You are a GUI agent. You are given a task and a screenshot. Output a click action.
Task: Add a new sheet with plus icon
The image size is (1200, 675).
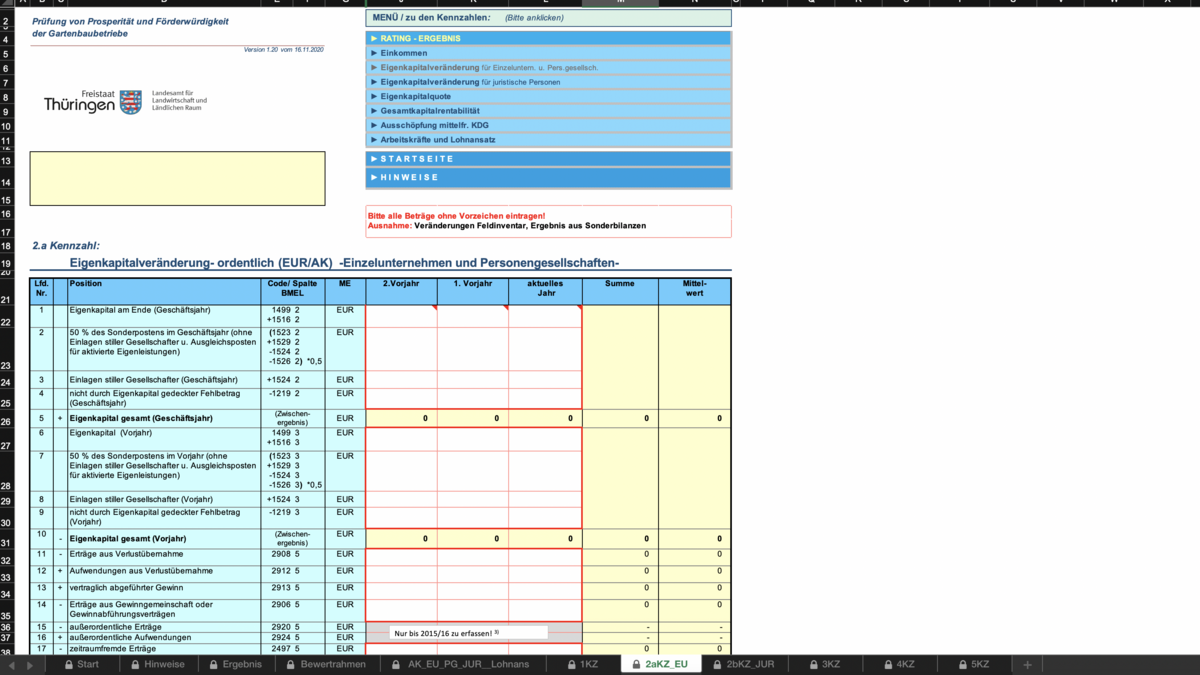[x=1027, y=664]
